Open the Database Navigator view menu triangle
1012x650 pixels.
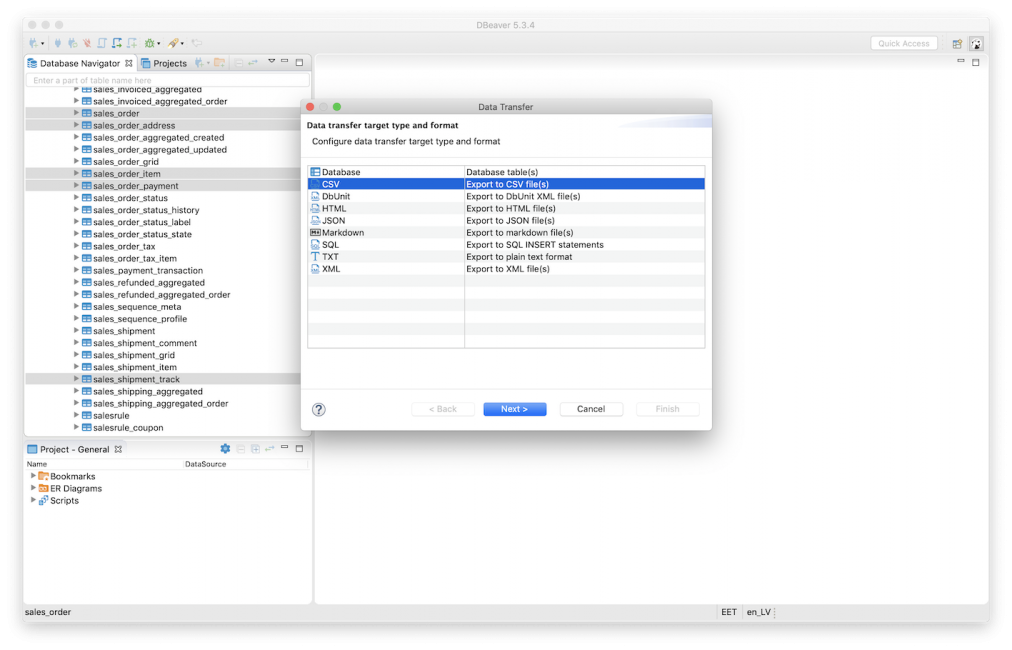pos(272,62)
